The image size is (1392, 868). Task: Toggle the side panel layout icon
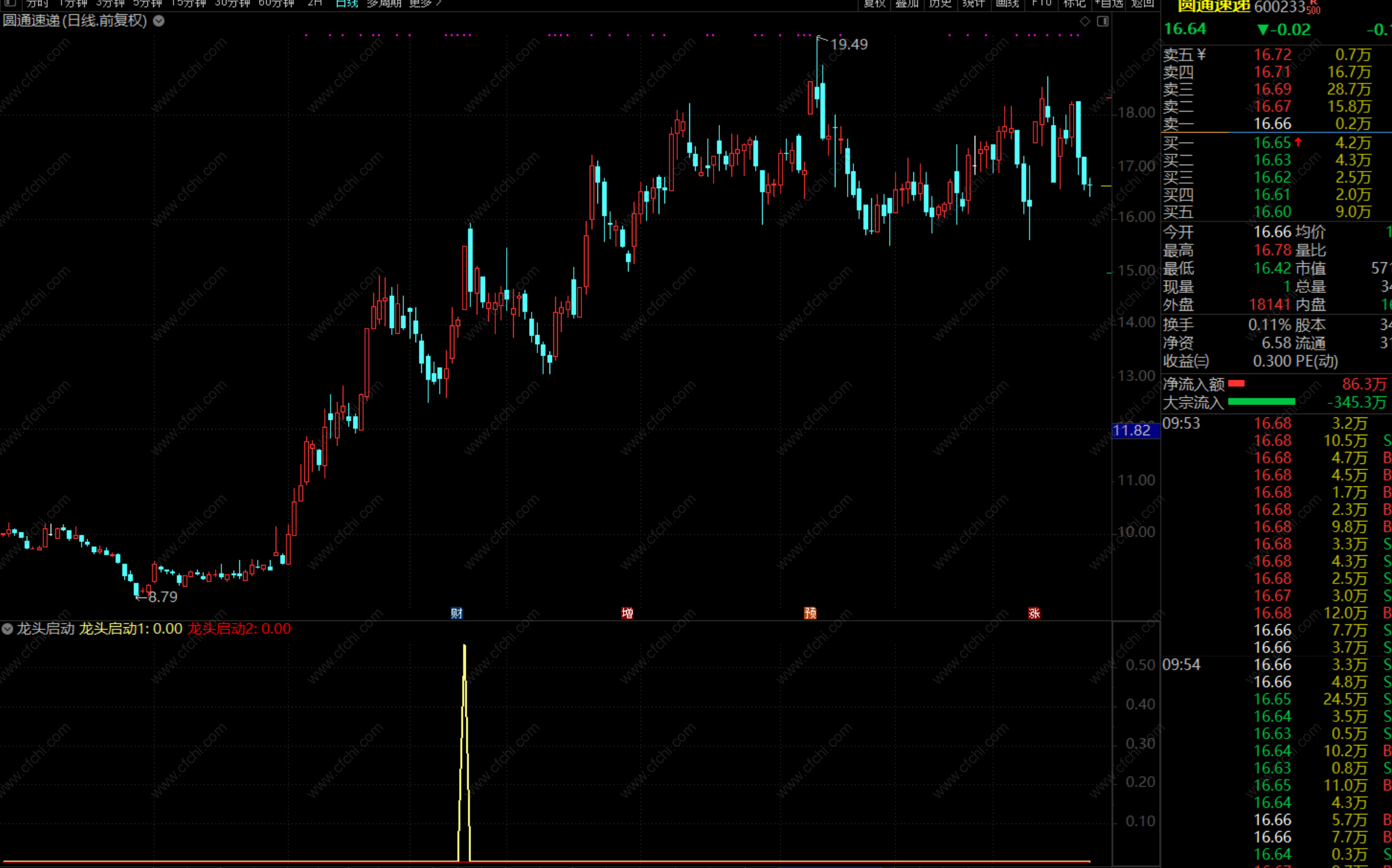coord(1103,21)
